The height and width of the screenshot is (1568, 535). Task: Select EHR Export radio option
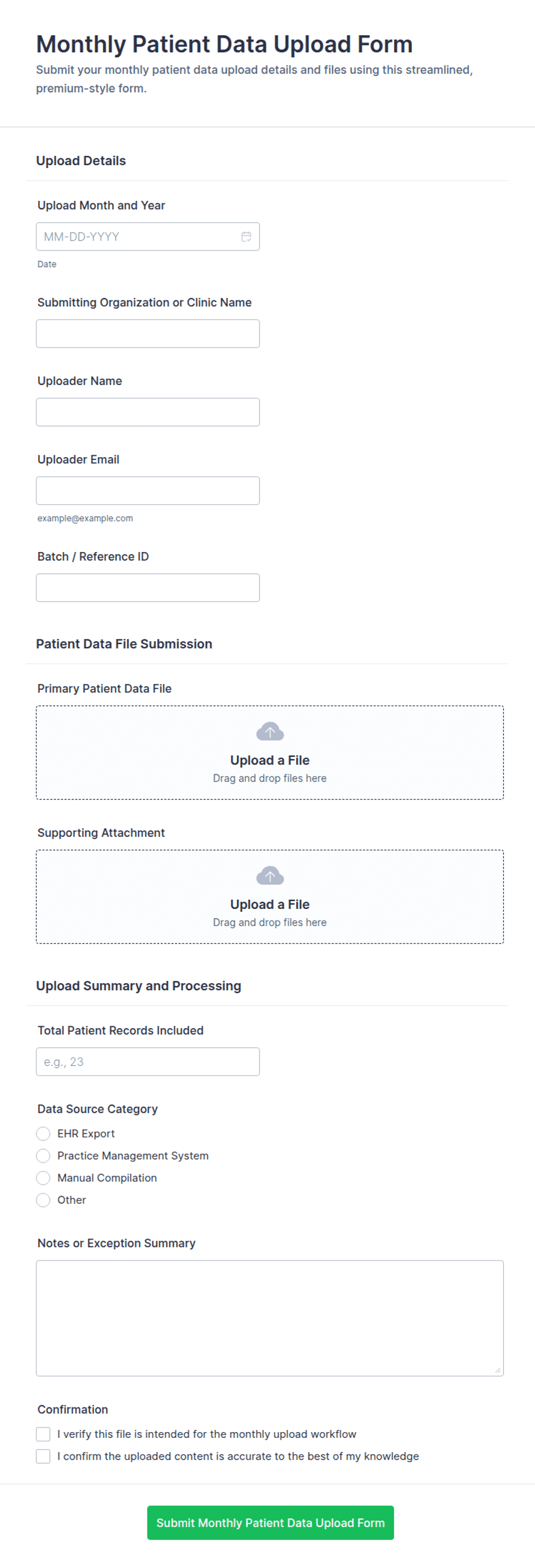pyautogui.click(x=43, y=1133)
